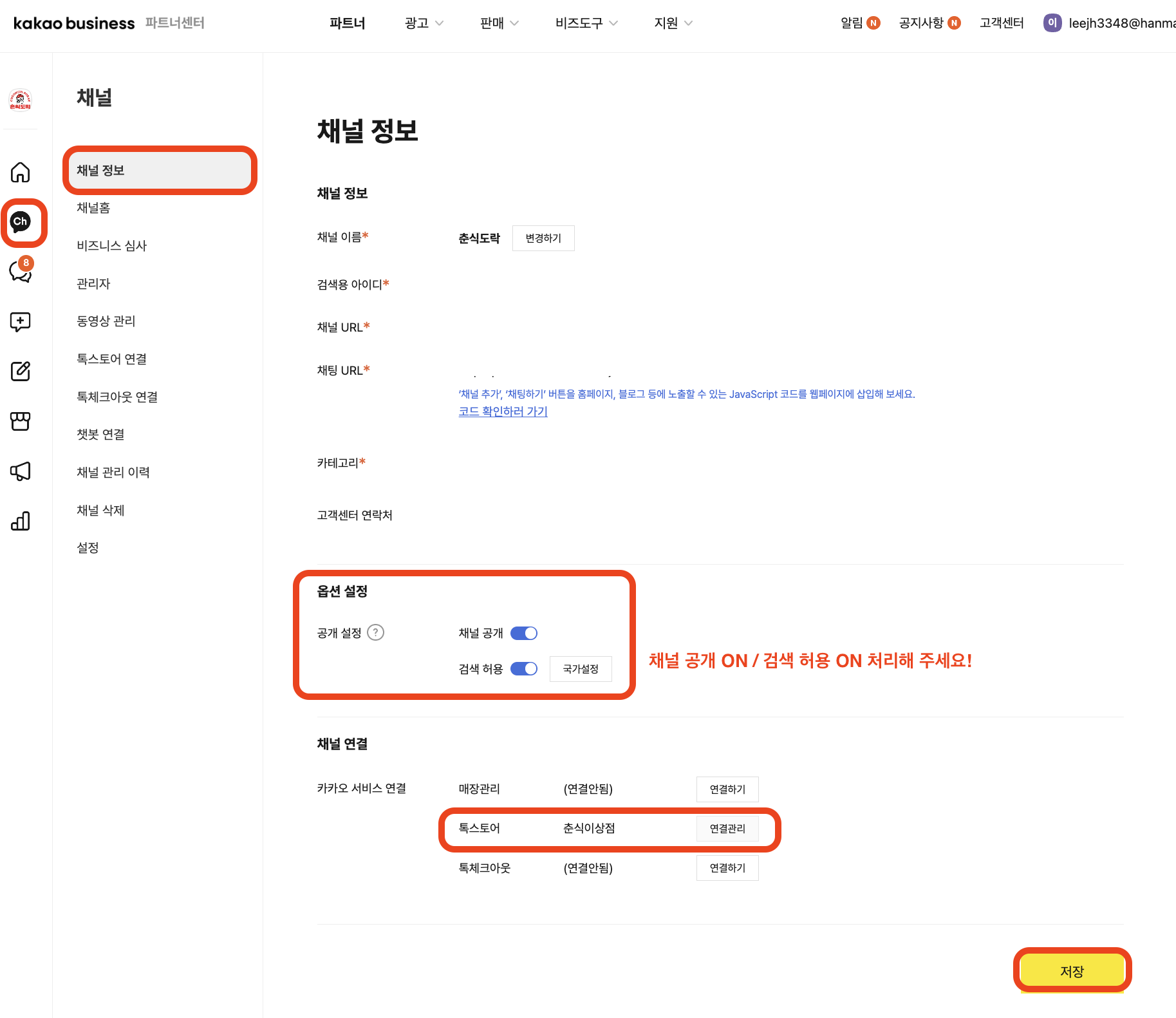The width and height of the screenshot is (1176, 1018).
Task: Click 변경하기 next to channel name
Action: tap(543, 238)
